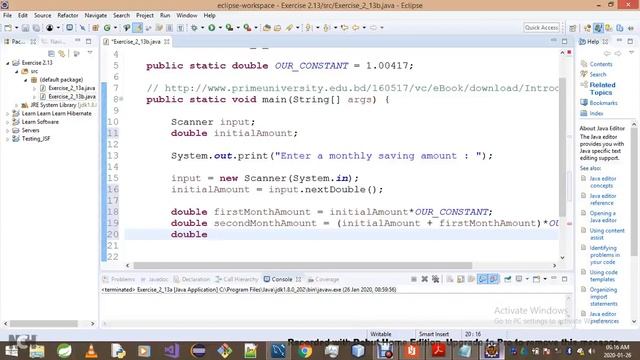Click Remove All Terminated Launches icon

point(436,279)
